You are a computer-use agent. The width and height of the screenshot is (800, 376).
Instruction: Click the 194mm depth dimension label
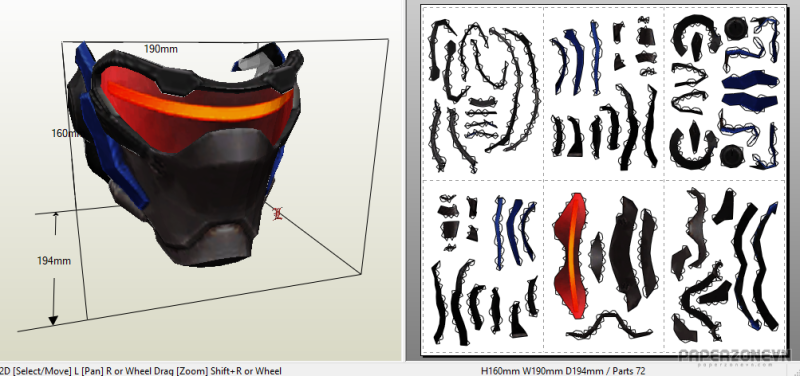coord(54,261)
